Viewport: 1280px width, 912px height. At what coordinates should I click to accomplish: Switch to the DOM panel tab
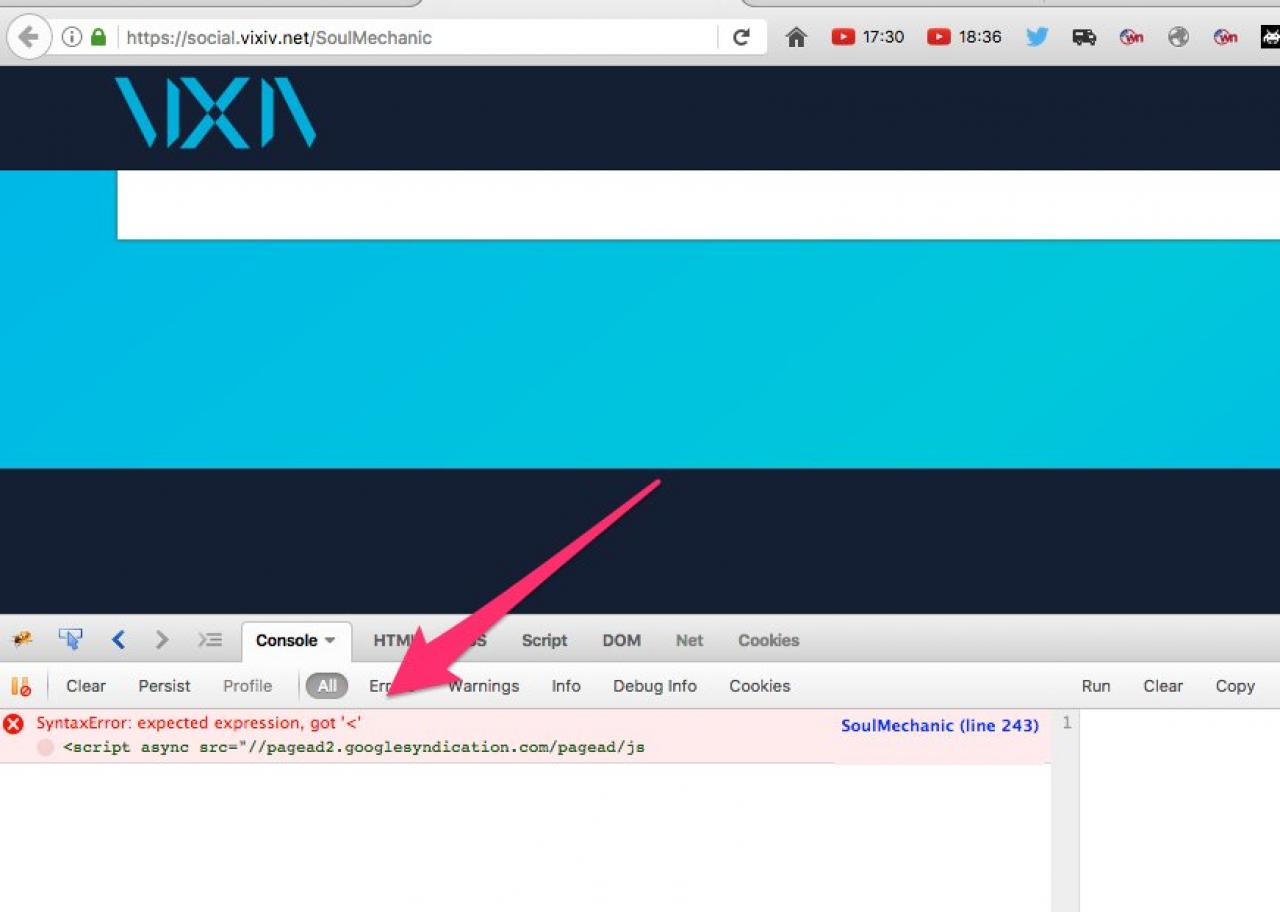(621, 640)
